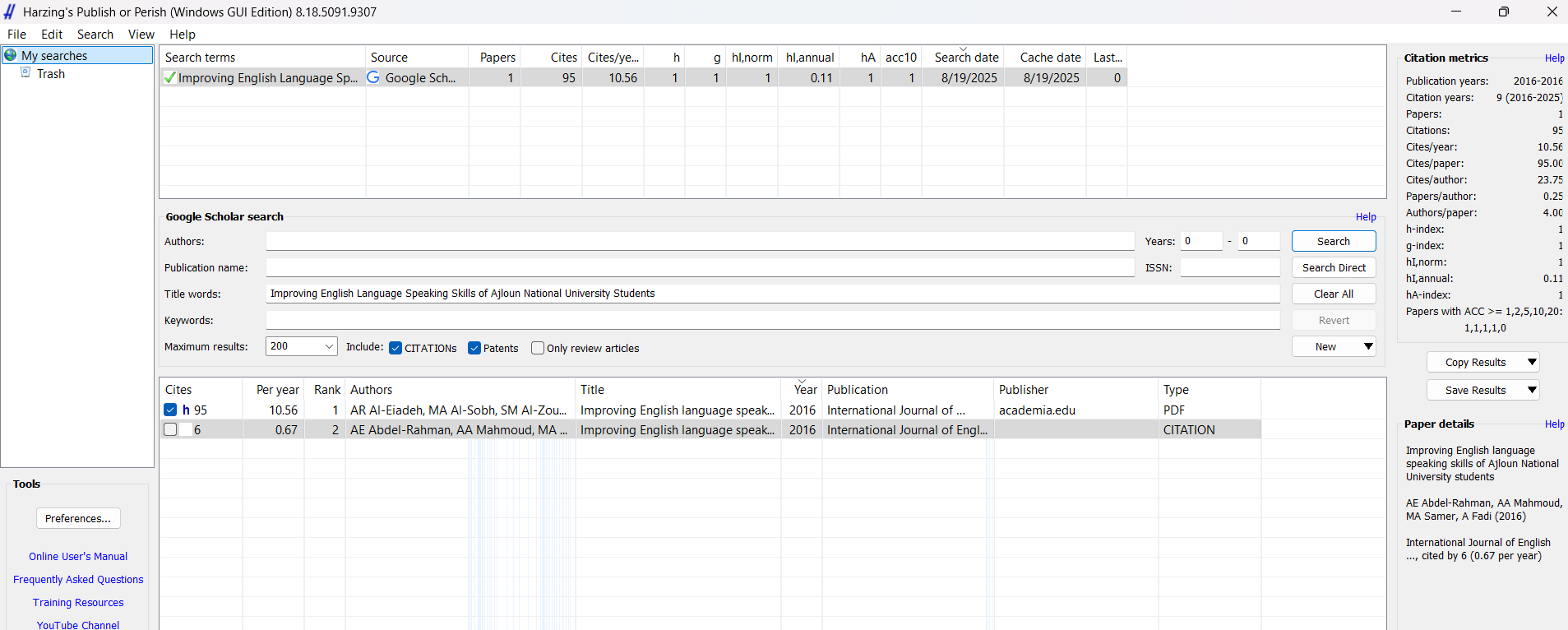The image size is (1568, 630).
Task: Toggle the Patents include checkbox
Action: coord(474,348)
